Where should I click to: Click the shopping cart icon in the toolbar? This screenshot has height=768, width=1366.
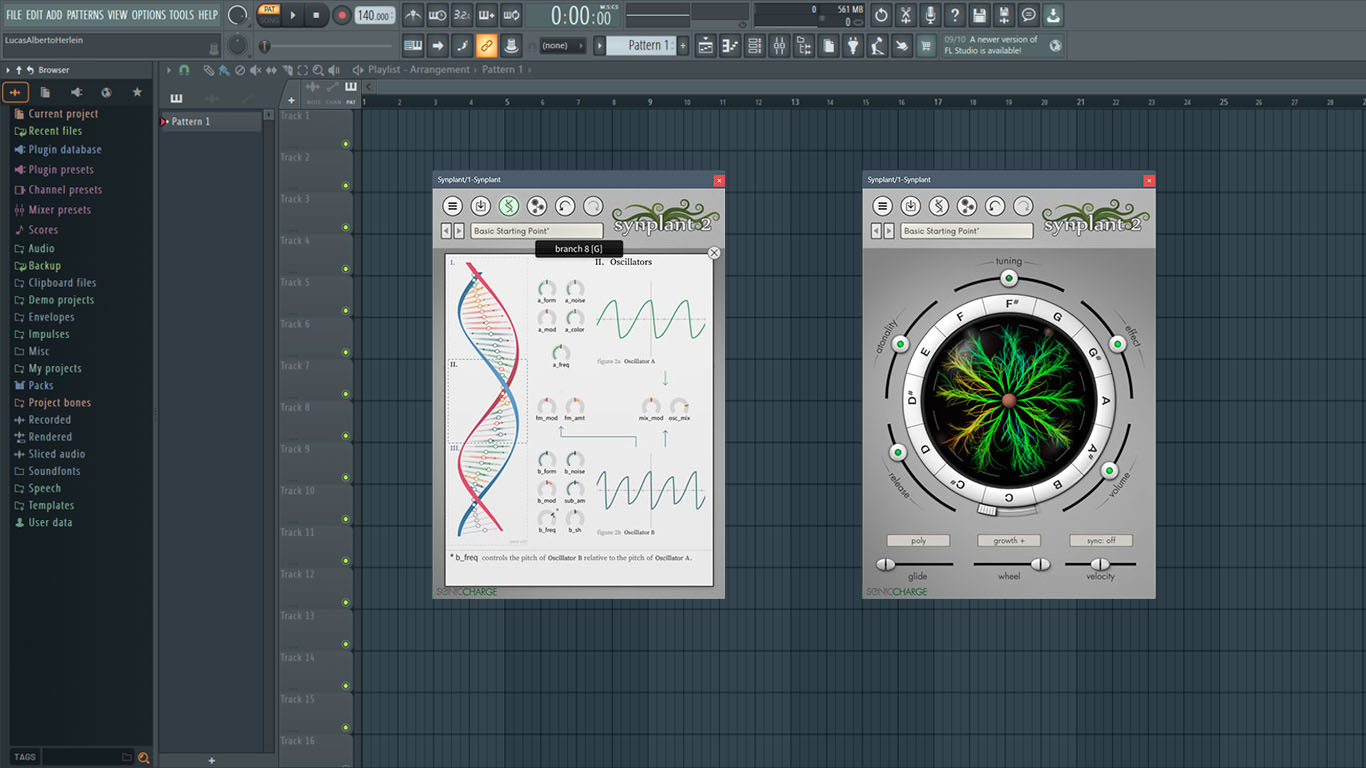pyautogui.click(x=926, y=45)
